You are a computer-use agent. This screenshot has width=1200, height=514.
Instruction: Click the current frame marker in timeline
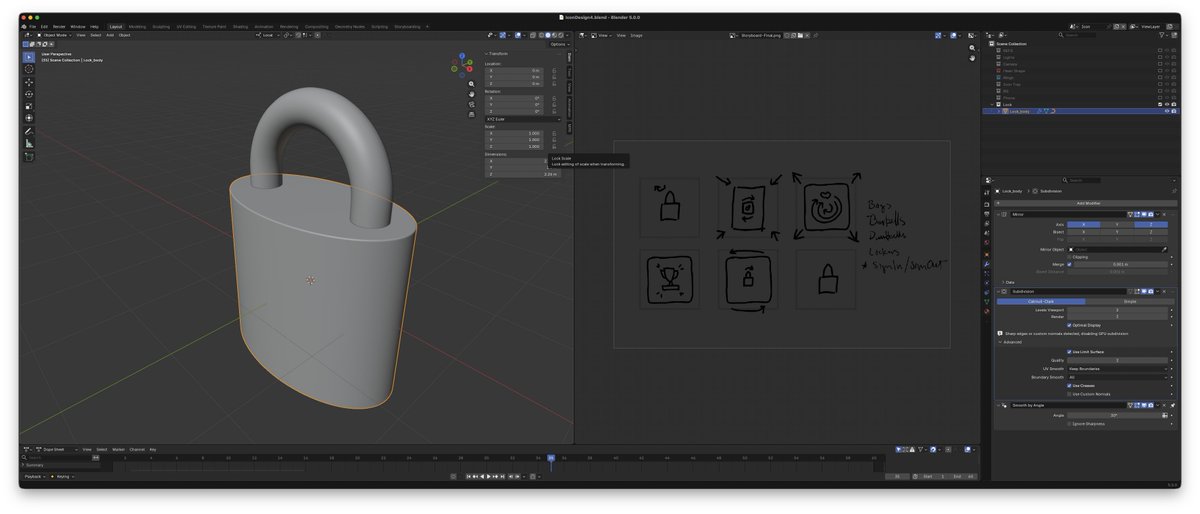pyautogui.click(x=551, y=458)
